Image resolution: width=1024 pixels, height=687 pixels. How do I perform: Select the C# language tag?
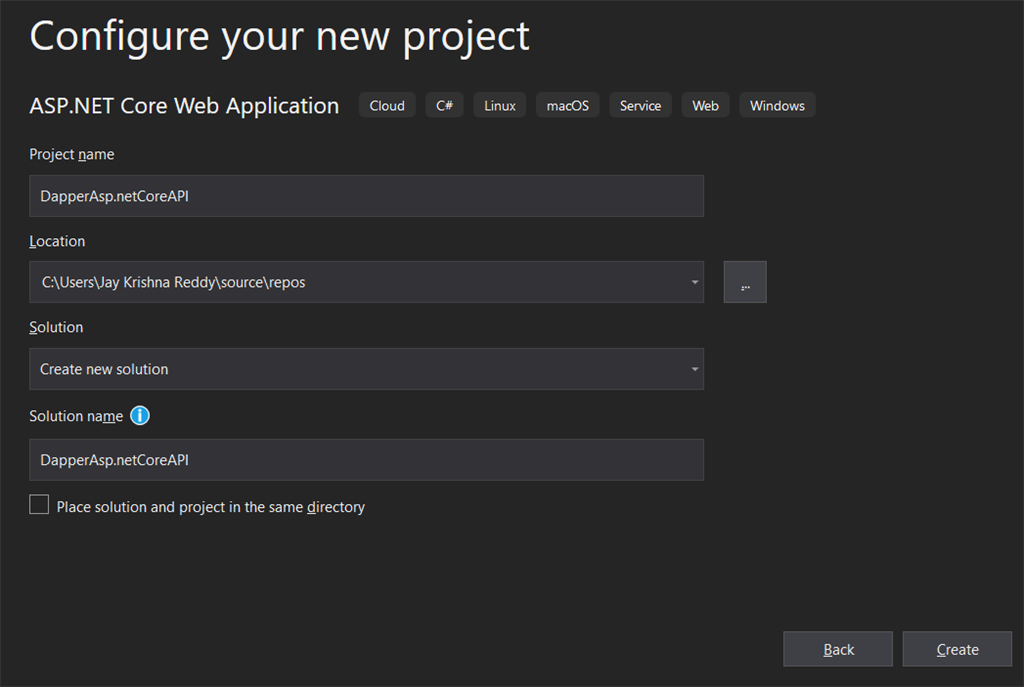tap(444, 105)
